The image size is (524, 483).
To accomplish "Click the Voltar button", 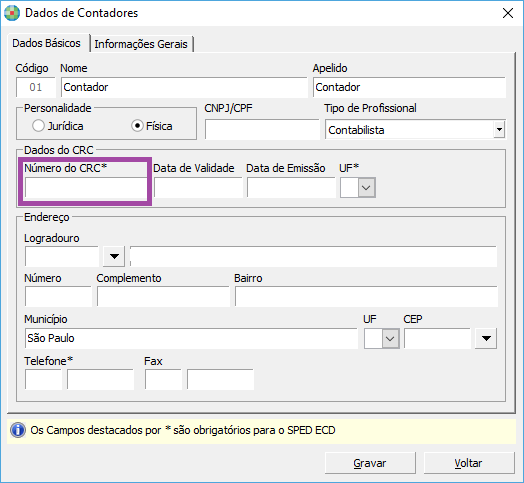I will [x=469, y=463].
